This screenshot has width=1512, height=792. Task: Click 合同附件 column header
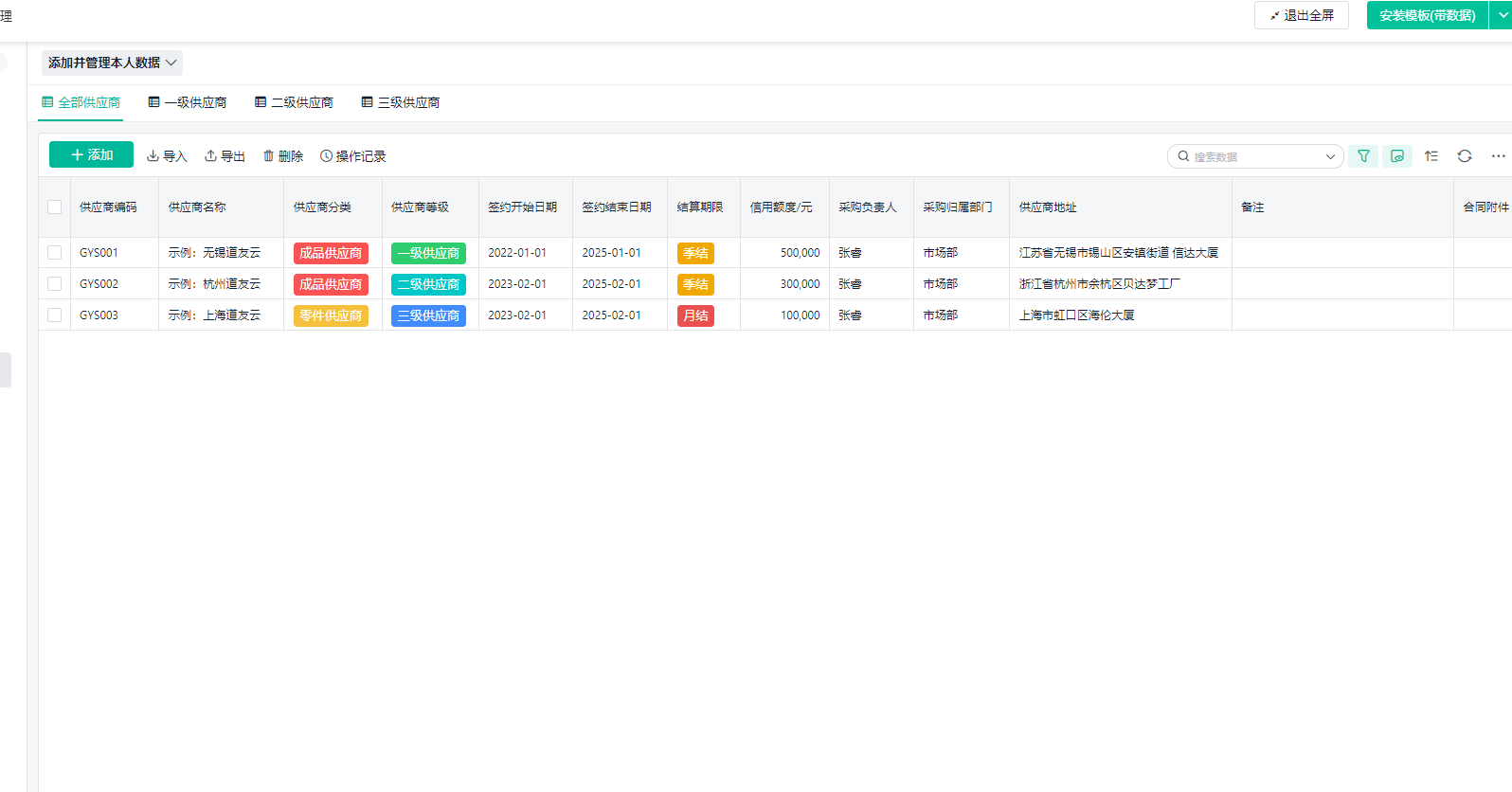coord(1485,207)
